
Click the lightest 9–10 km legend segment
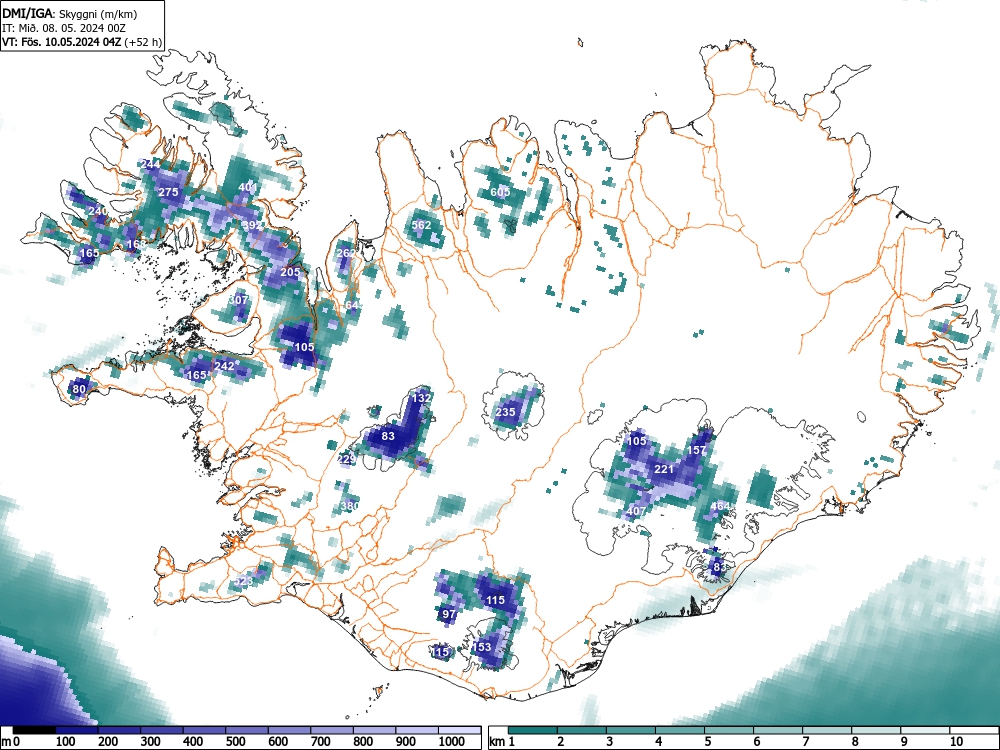[925, 730]
